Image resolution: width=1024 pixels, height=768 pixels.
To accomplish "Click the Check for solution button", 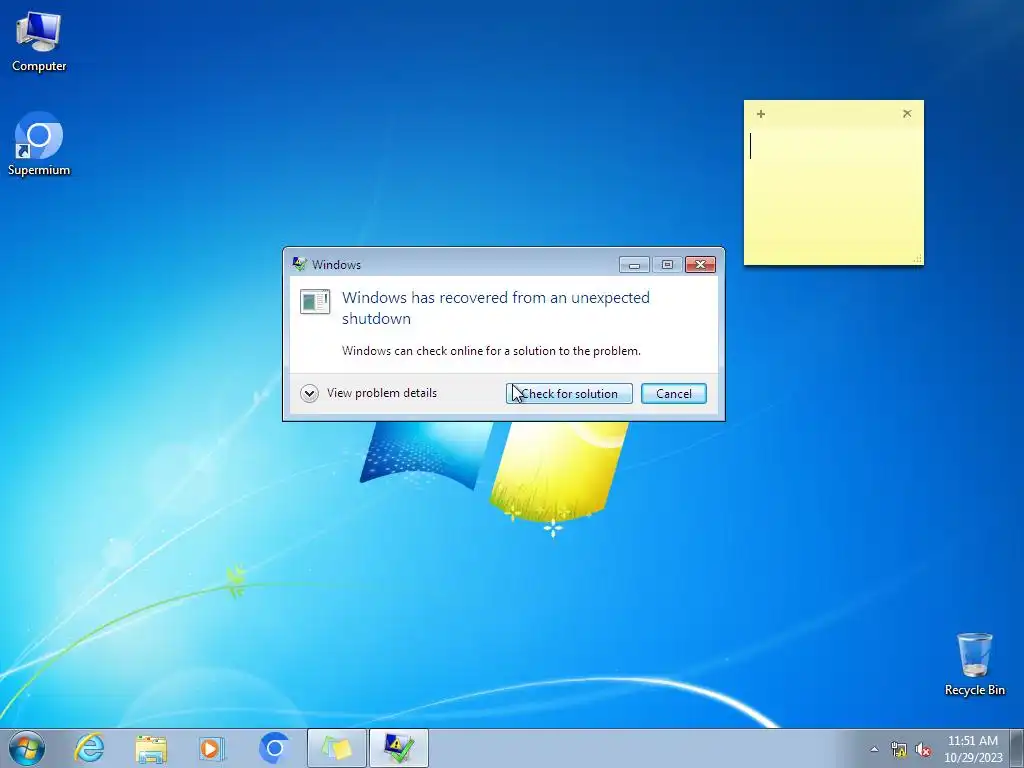I will tap(569, 394).
